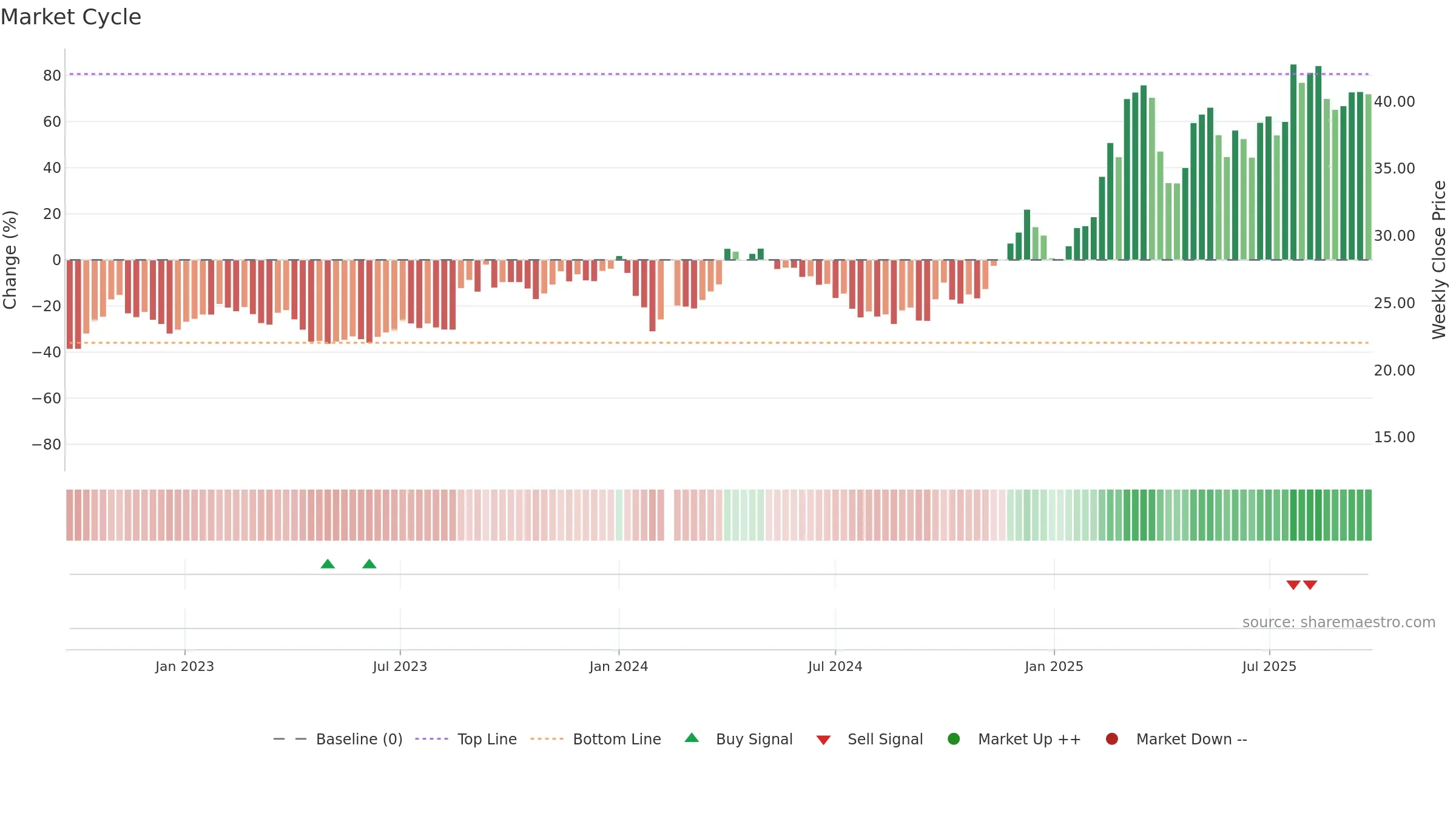Click the 80 tick on change axis
The height and width of the screenshot is (819, 1456).
(52, 76)
